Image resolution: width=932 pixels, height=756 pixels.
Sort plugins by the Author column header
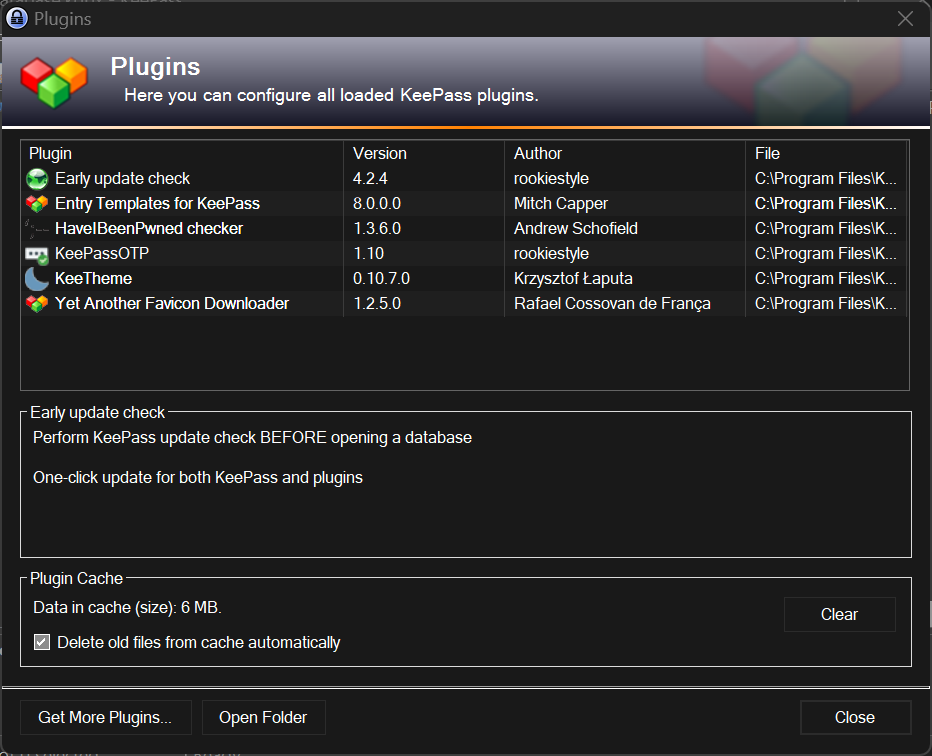[x=624, y=154]
